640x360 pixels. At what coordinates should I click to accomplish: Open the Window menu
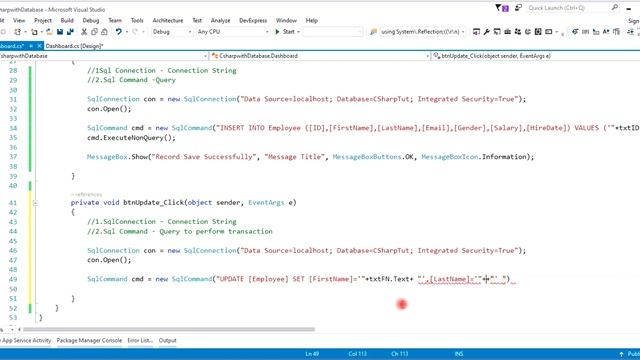pyautogui.click(x=286, y=20)
